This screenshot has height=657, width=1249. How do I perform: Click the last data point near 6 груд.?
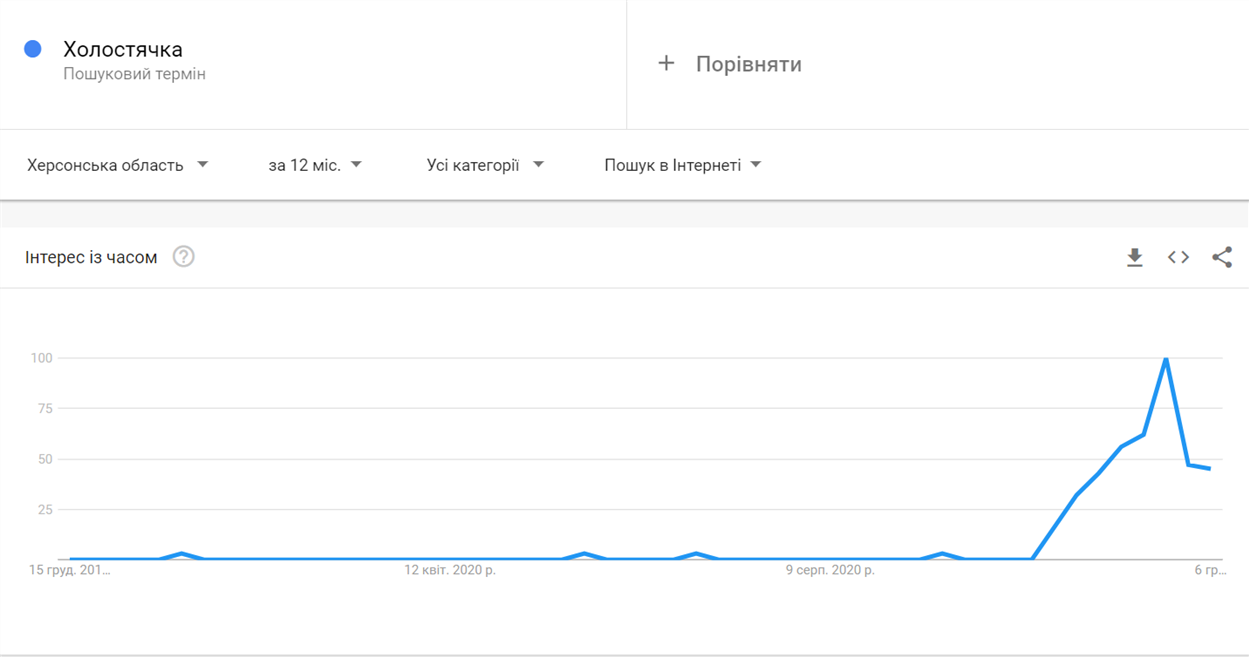(1210, 469)
